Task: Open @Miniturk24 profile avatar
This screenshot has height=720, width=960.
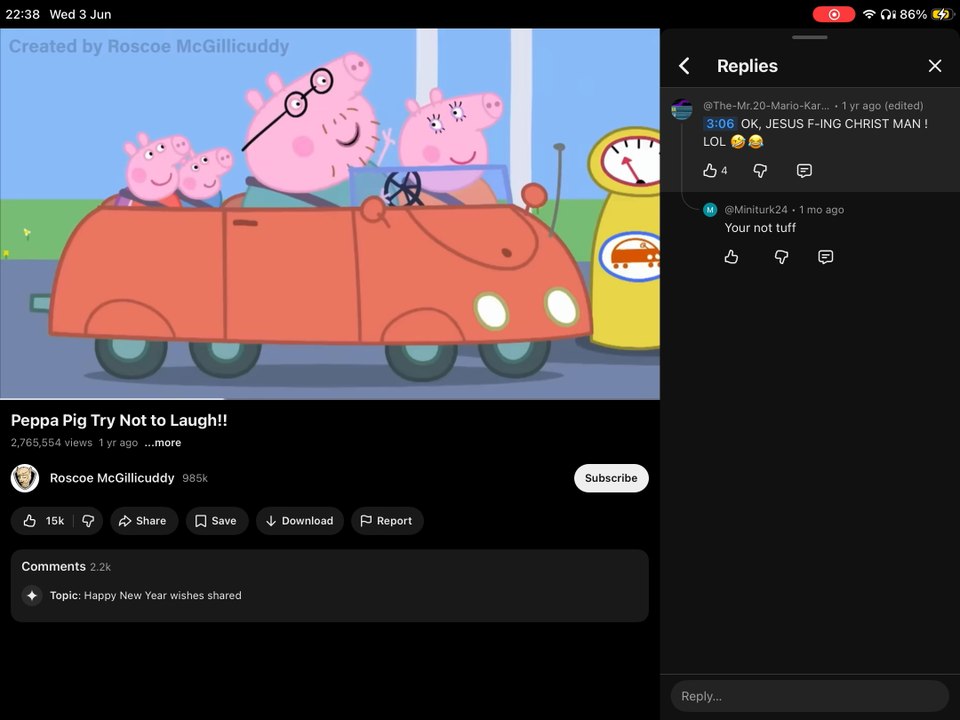Action: pyautogui.click(x=710, y=210)
